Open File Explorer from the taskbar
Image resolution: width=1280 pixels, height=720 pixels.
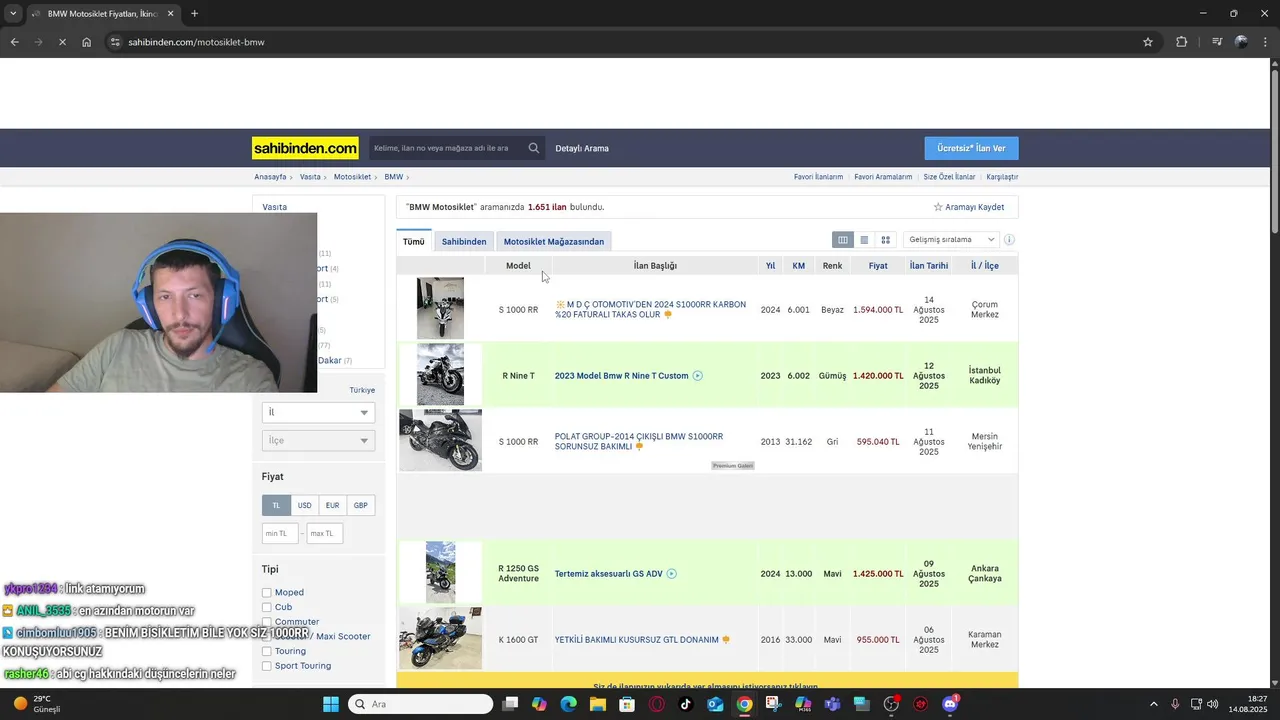598,704
